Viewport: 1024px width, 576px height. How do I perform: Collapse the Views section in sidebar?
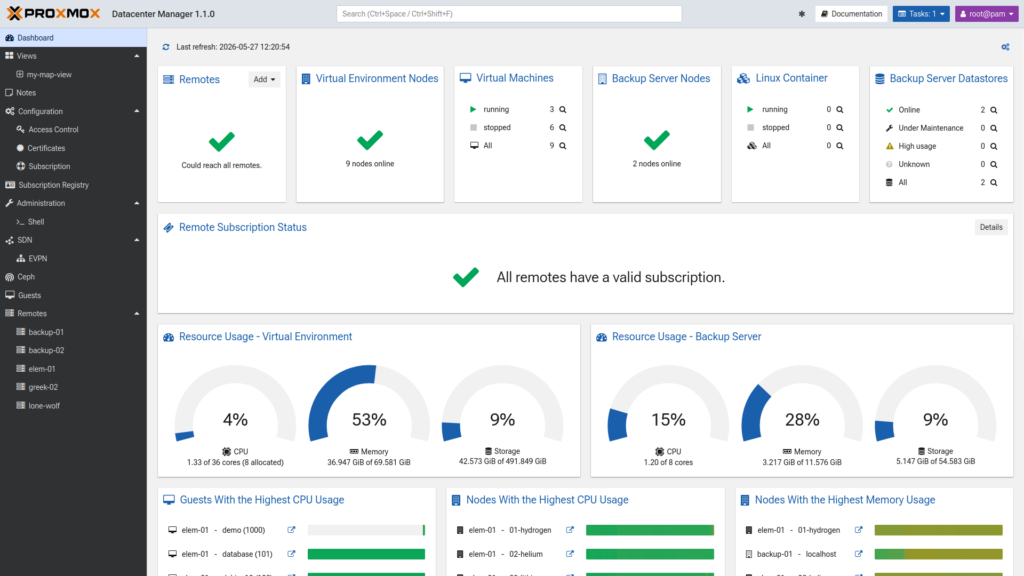click(136, 56)
